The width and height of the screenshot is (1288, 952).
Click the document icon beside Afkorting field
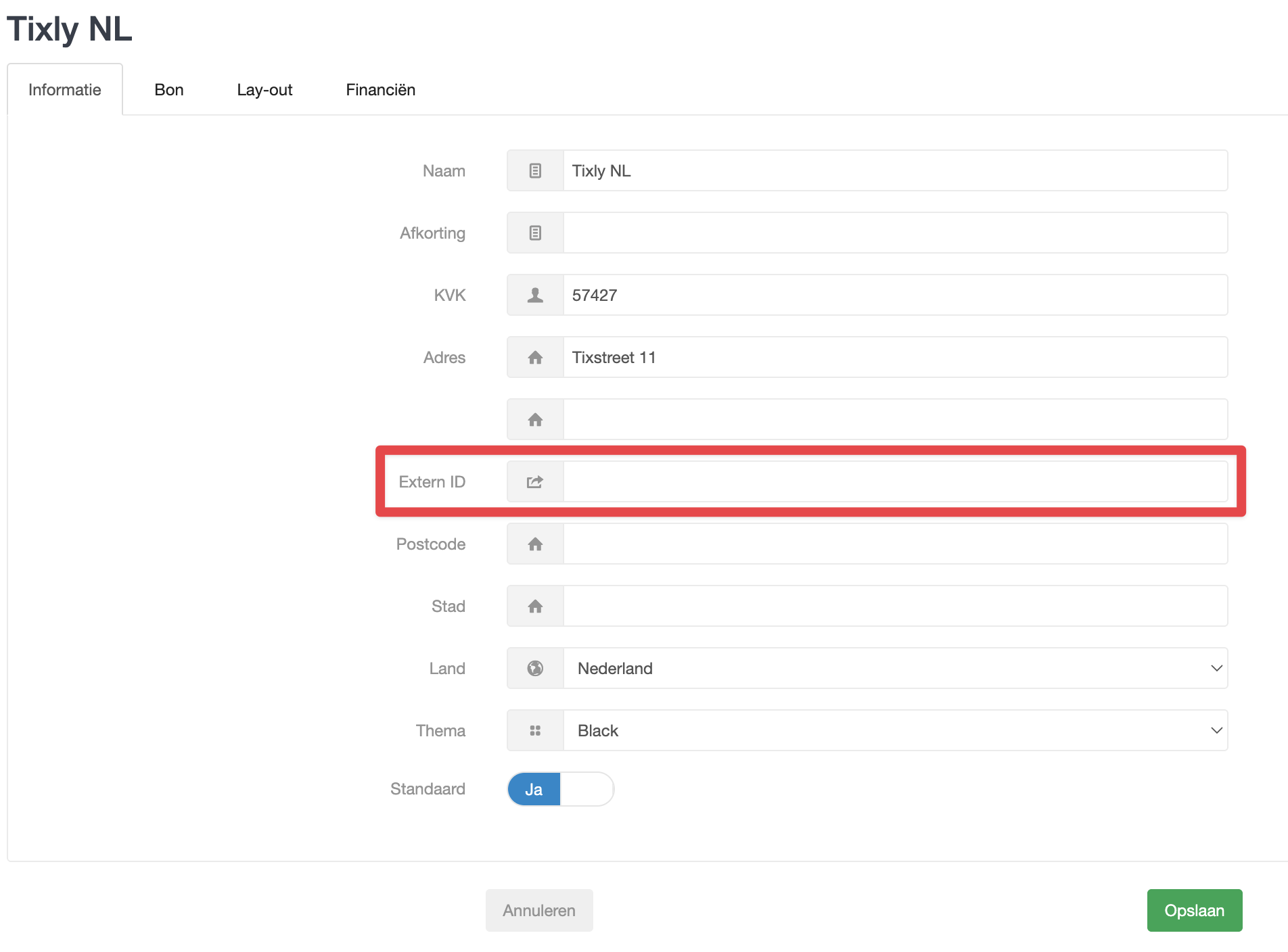[x=535, y=233]
